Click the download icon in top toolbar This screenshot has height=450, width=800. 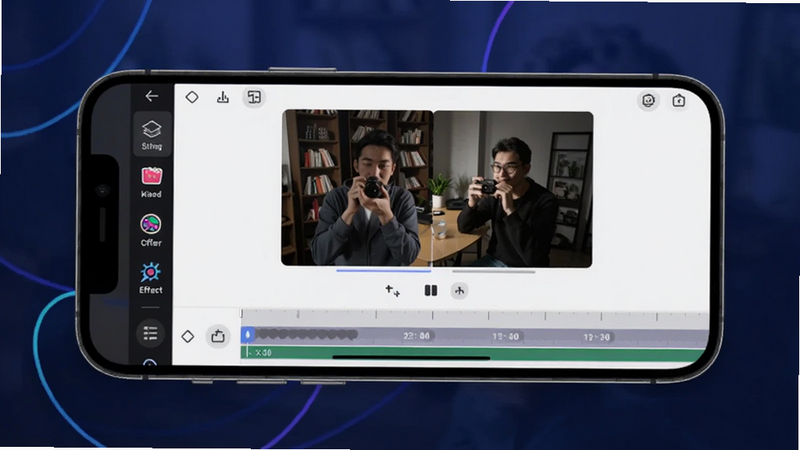tap(222, 97)
